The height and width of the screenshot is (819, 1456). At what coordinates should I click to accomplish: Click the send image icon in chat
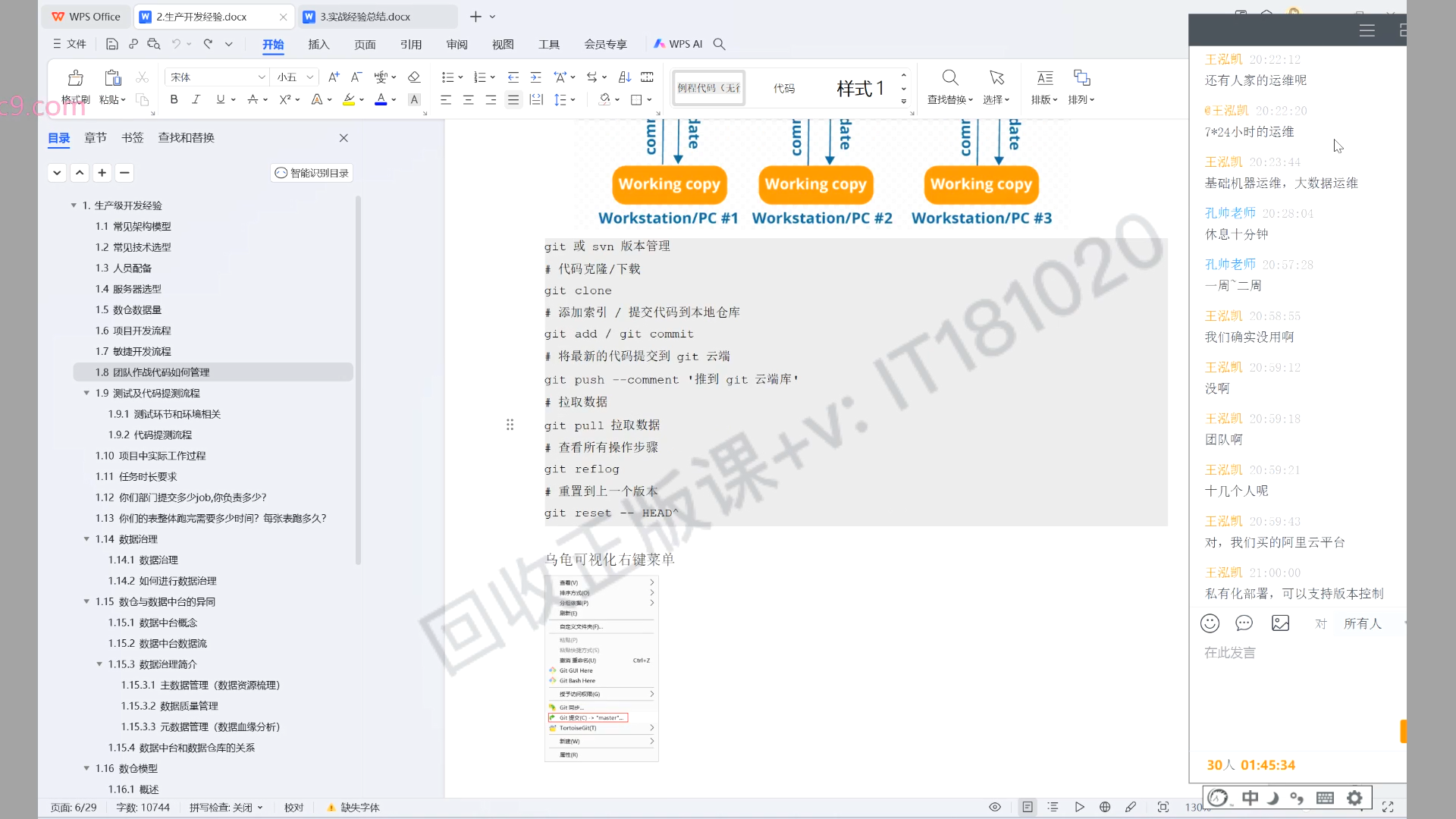(x=1280, y=623)
